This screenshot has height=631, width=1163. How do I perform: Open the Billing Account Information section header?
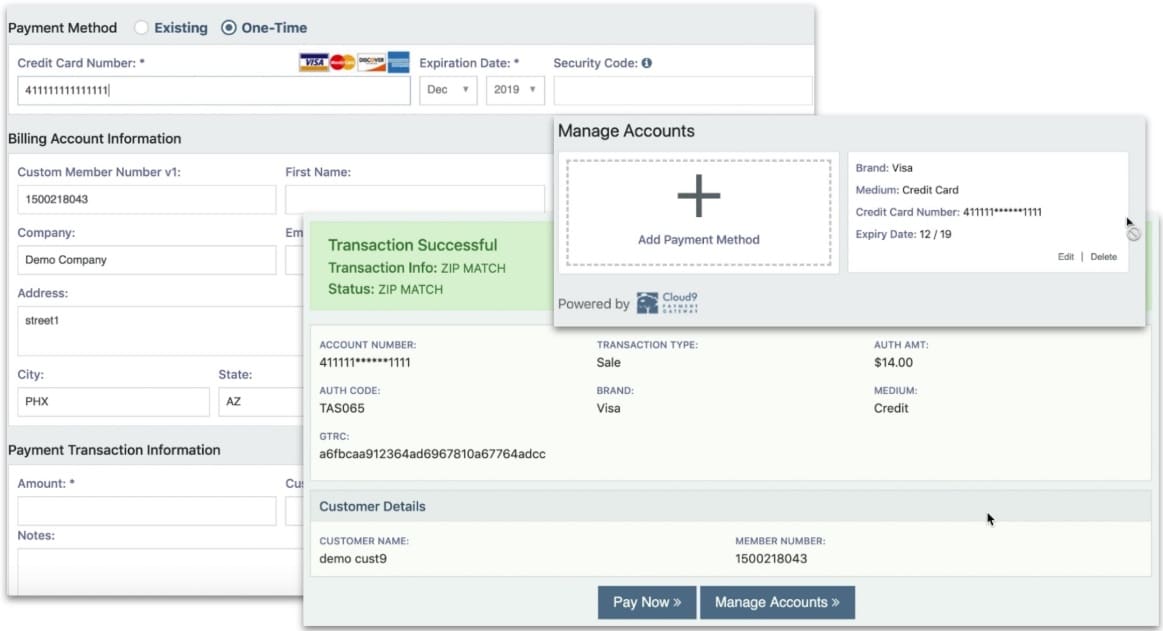coord(95,138)
